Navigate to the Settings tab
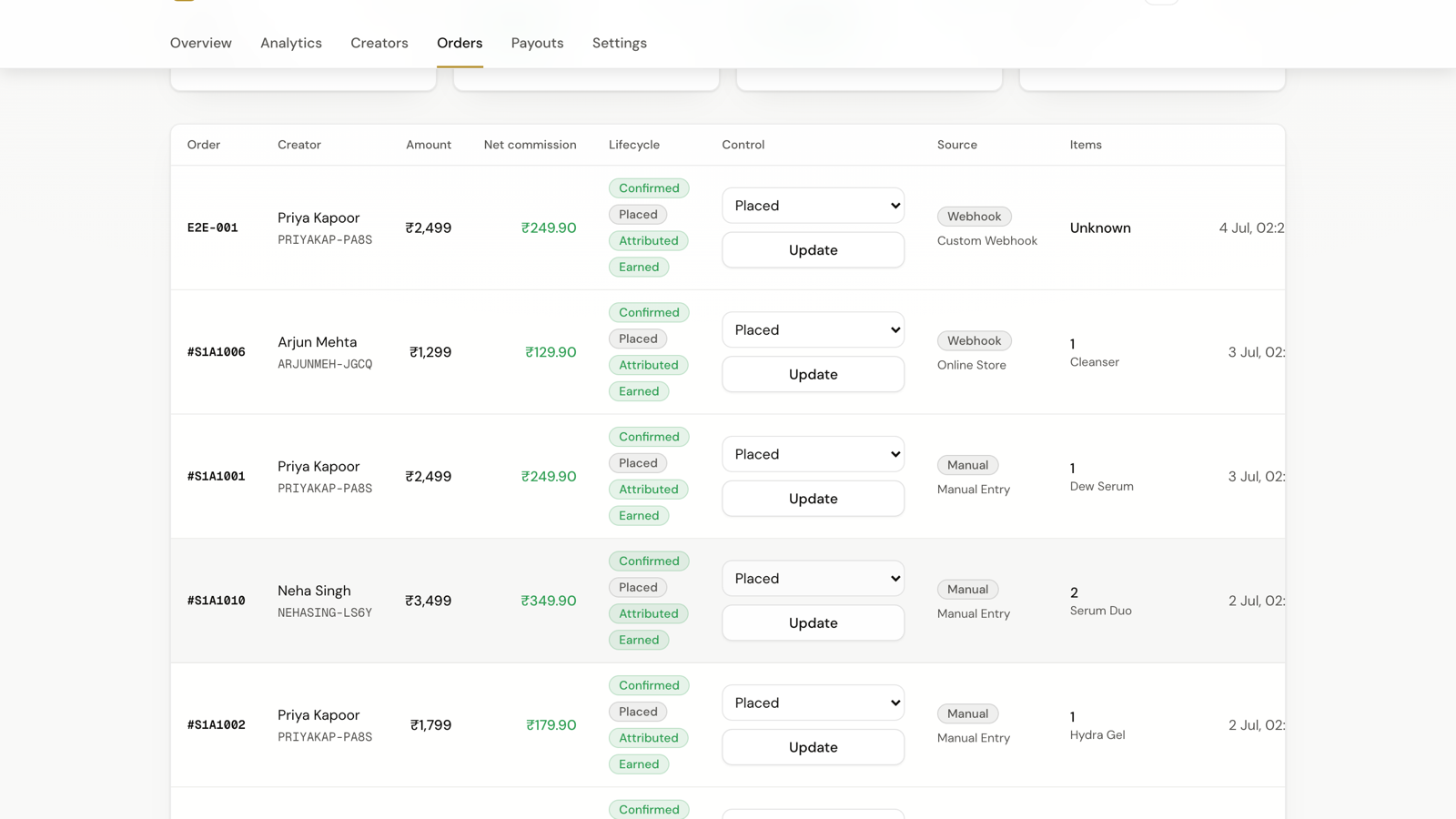 click(620, 43)
